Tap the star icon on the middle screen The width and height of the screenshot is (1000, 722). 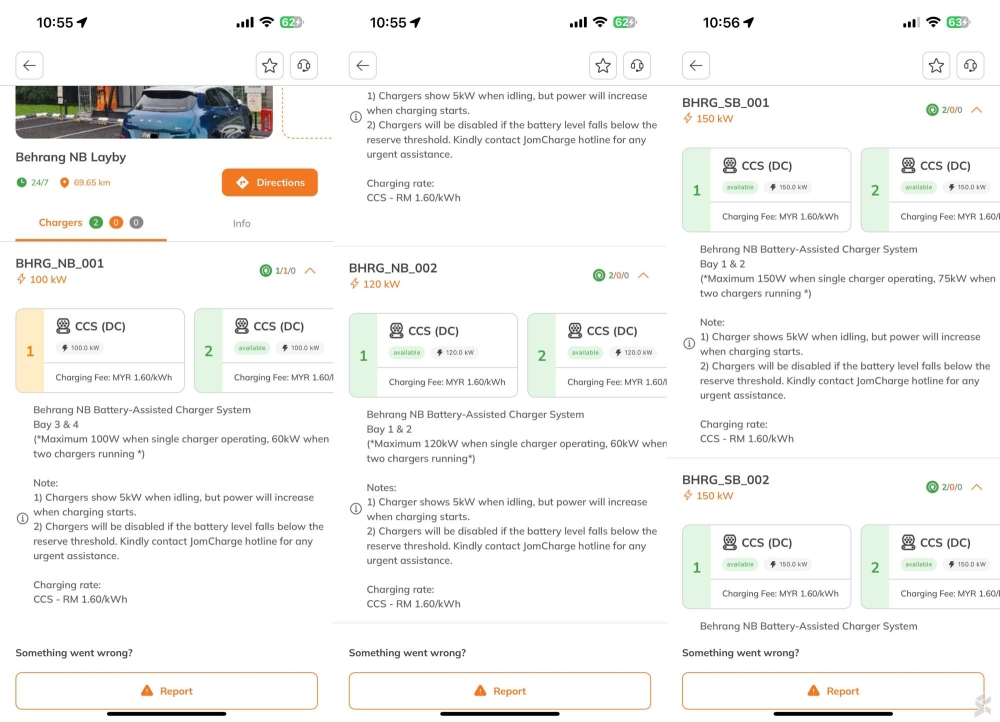[603, 66]
